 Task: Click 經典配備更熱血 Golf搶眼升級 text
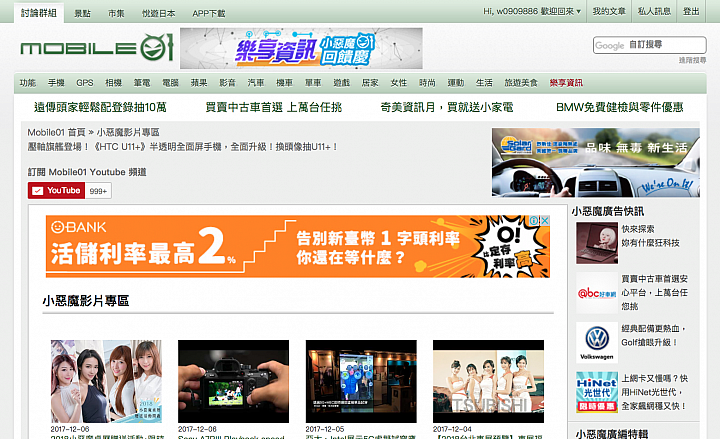653,336
